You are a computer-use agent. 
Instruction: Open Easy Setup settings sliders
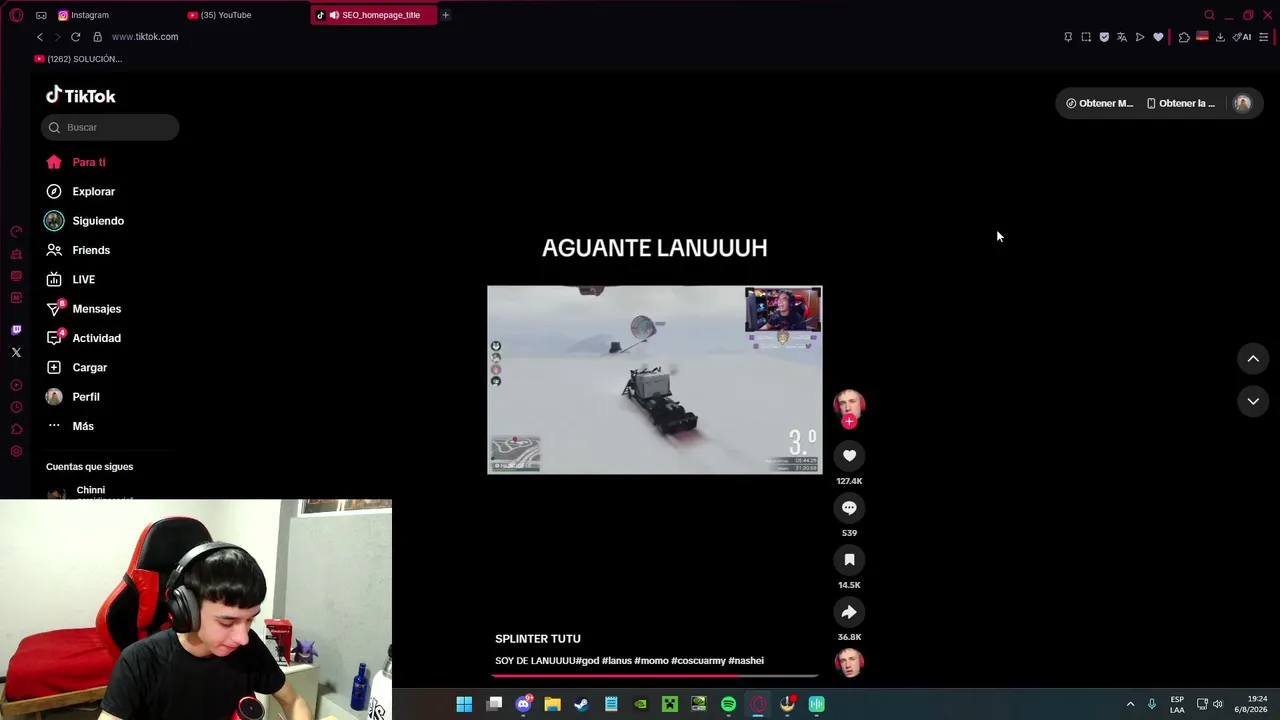coord(1264,37)
